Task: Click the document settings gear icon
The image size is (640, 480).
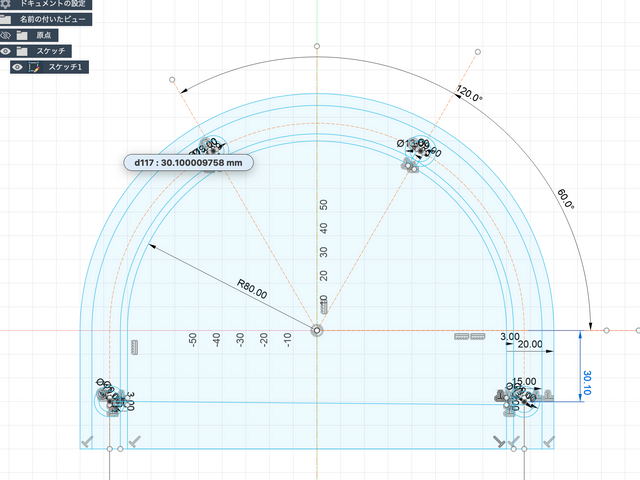Action: coord(5,4)
